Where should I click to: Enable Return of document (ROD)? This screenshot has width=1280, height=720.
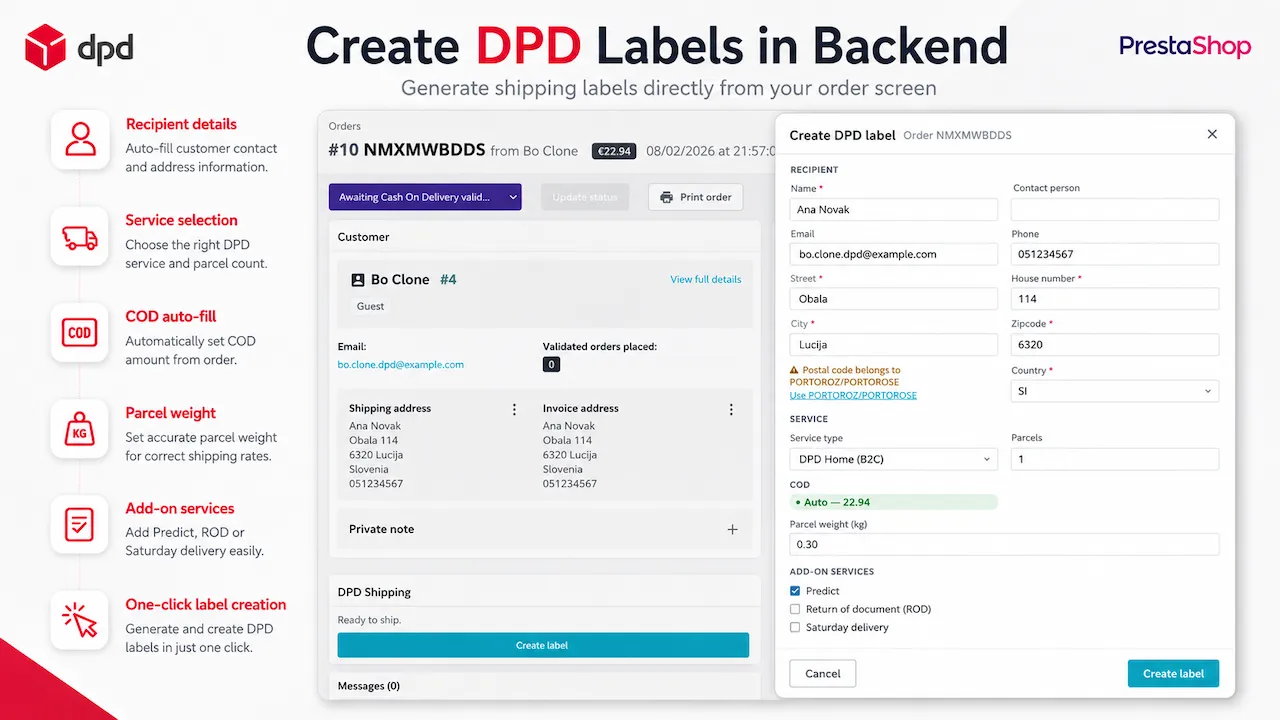point(795,609)
